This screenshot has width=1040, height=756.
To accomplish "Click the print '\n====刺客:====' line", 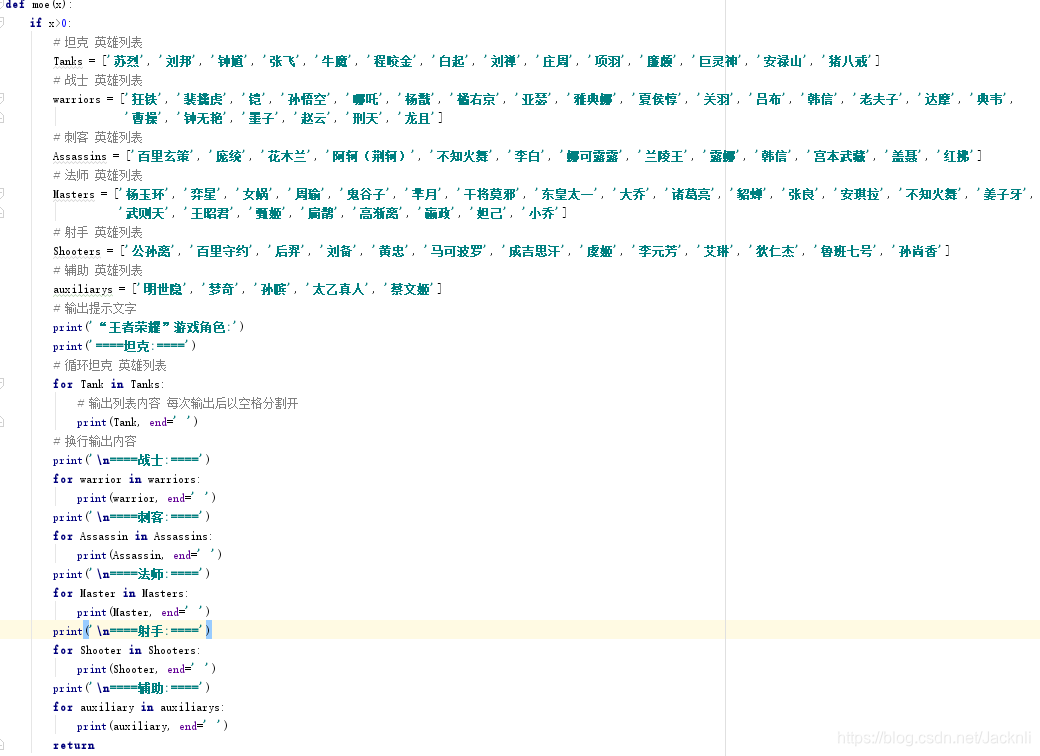I will tap(131, 517).
